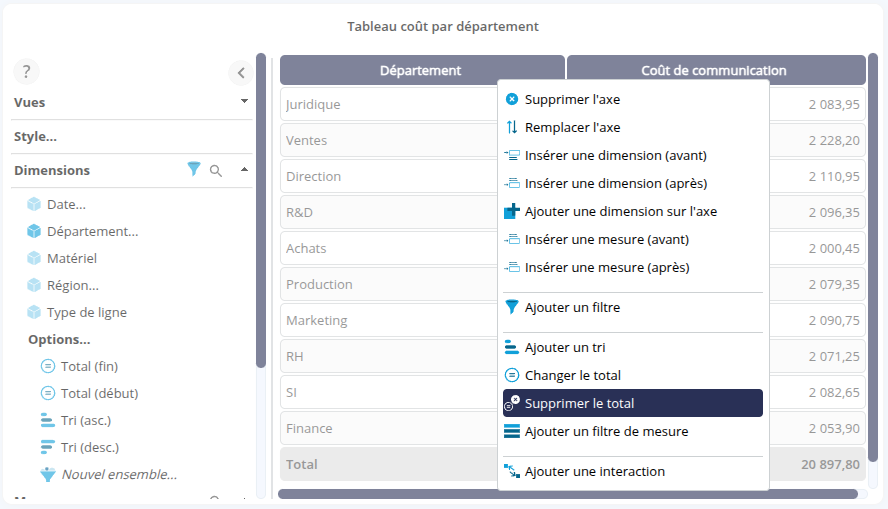This screenshot has width=888, height=509.
Task: Open the Dimensions search magnifier
Action: tap(216, 171)
